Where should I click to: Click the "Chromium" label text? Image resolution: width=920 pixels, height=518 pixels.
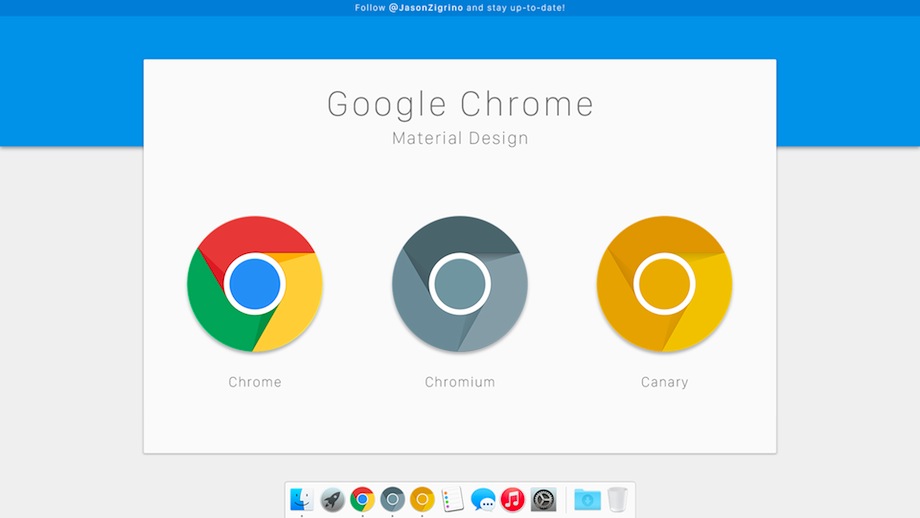[x=460, y=382]
